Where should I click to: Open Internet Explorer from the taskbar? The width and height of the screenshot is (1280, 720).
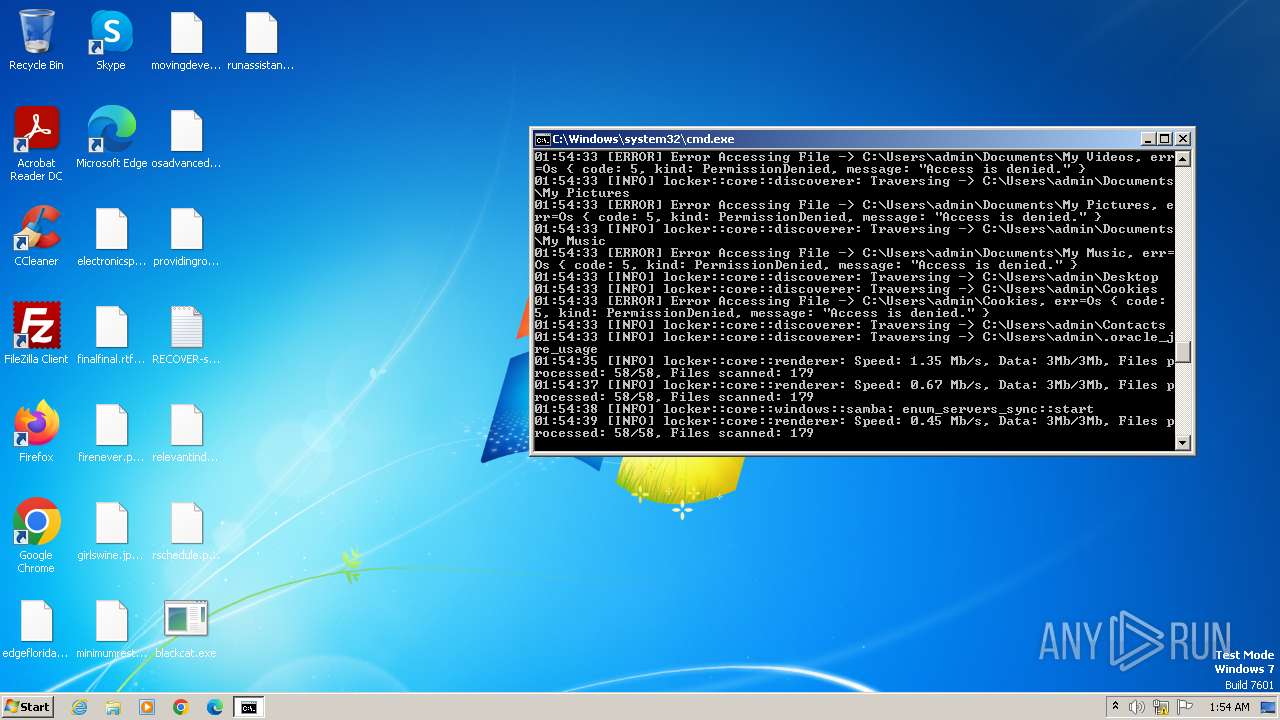[x=79, y=707]
